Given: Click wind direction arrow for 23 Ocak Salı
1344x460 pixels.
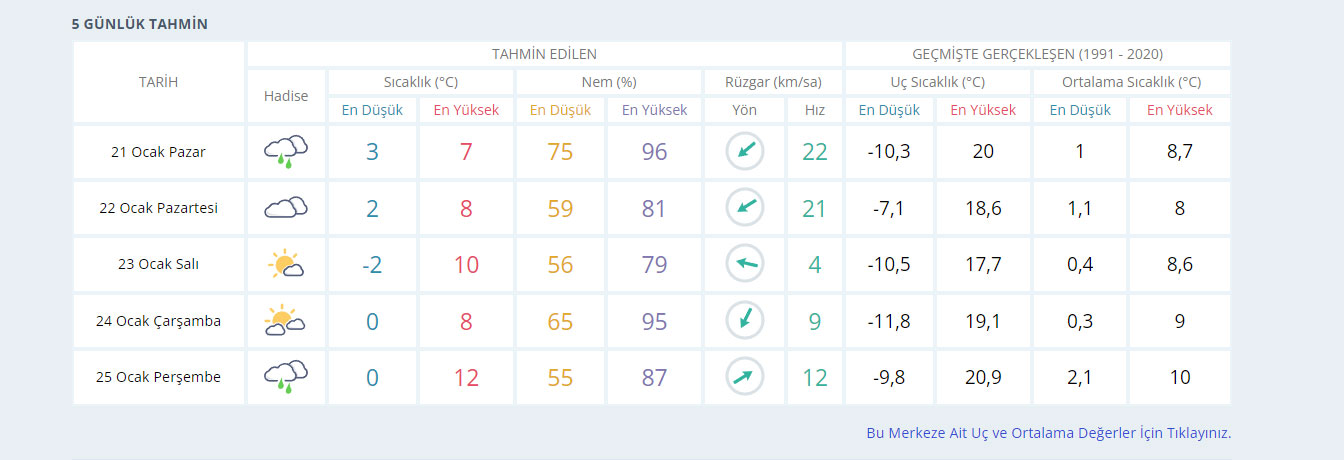Looking at the screenshot, I should (x=744, y=265).
